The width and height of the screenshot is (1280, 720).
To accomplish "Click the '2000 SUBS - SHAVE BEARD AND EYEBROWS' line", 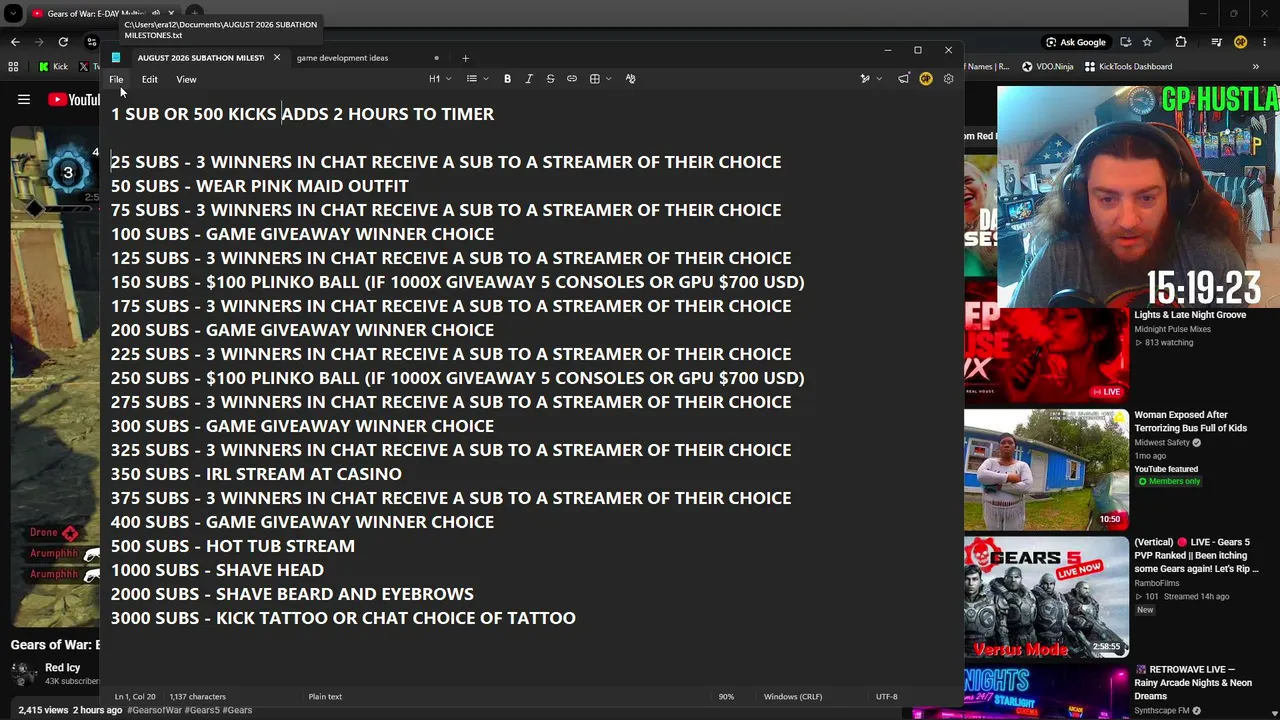I will [x=292, y=594].
